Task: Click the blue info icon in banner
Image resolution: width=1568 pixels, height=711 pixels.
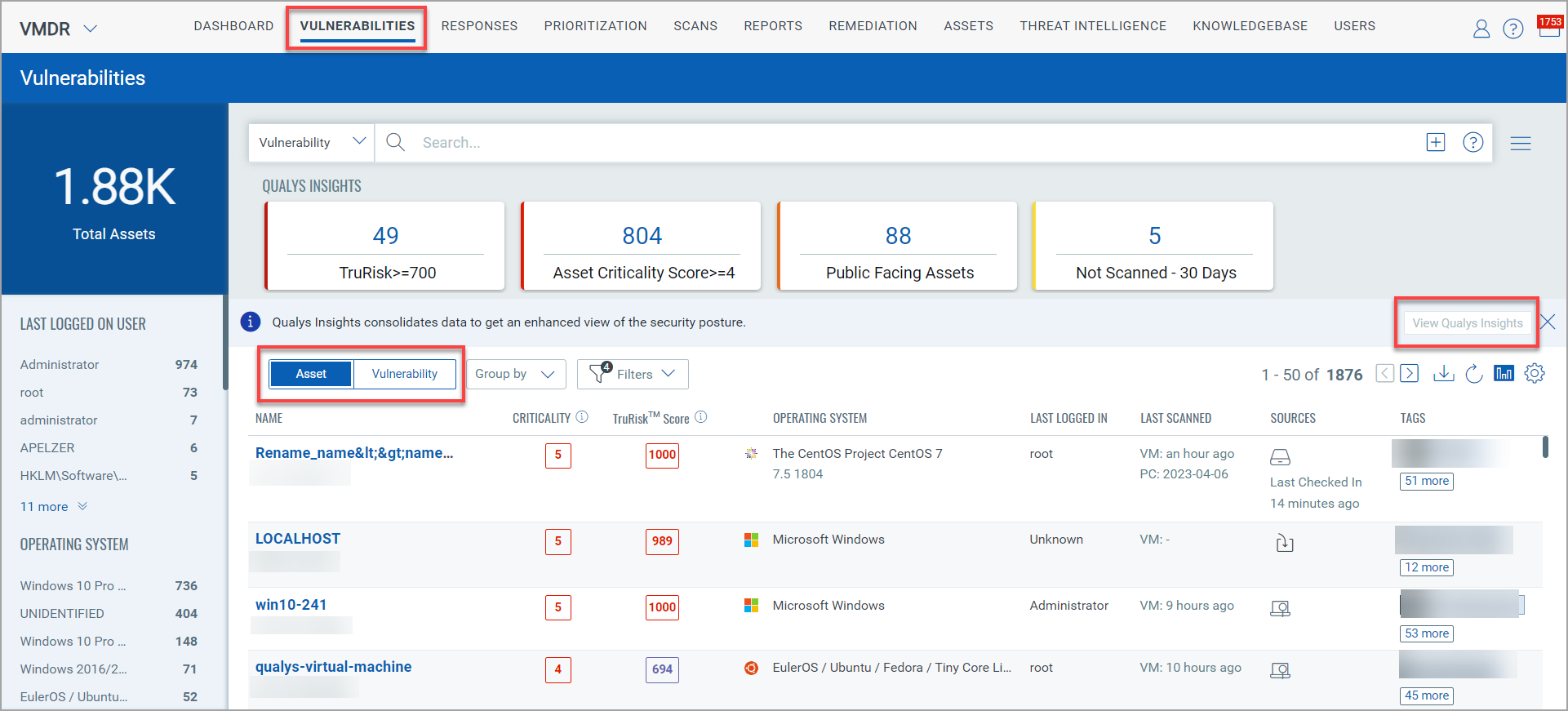Action: tap(251, 322)
